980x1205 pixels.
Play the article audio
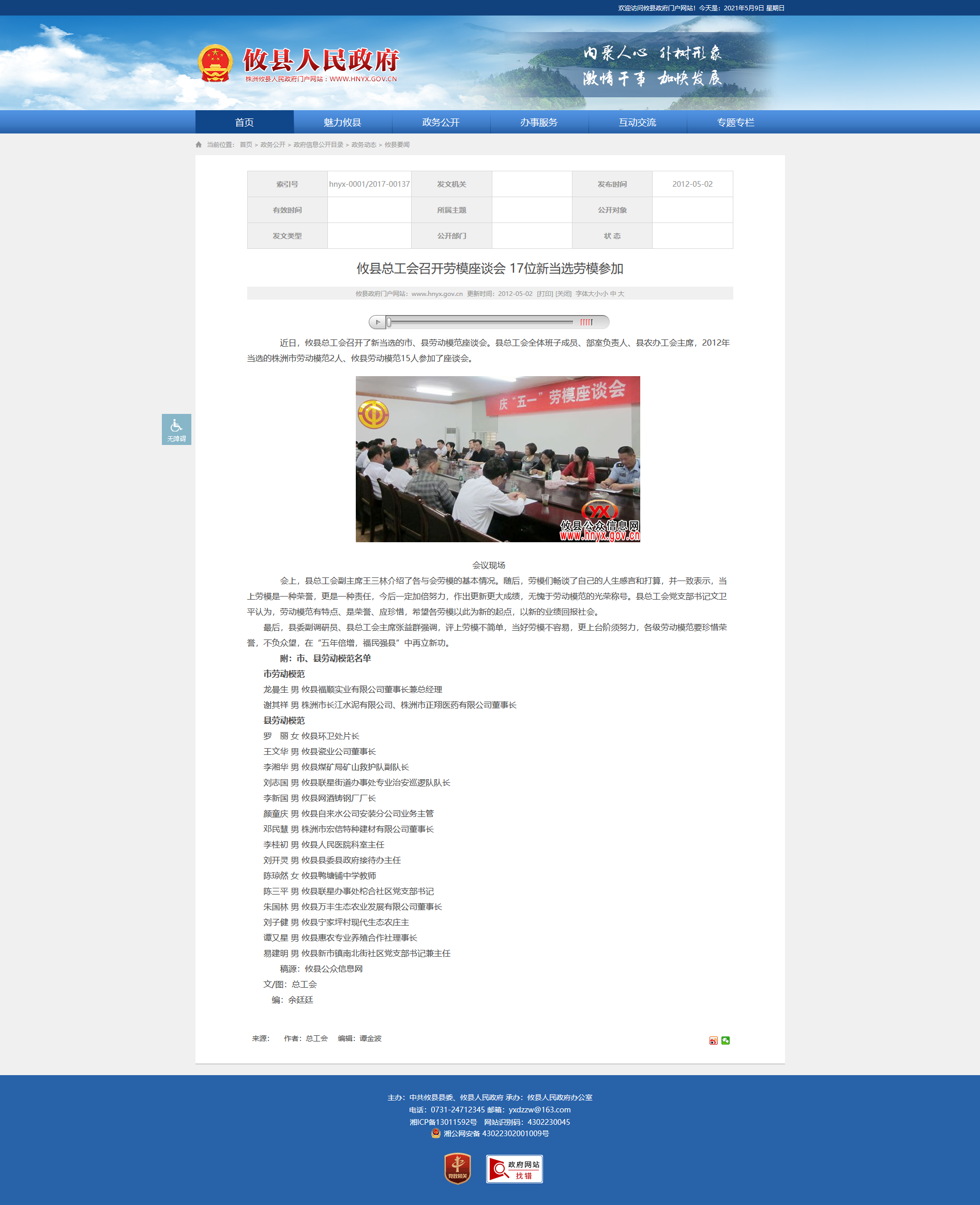(x=377, y=322)
